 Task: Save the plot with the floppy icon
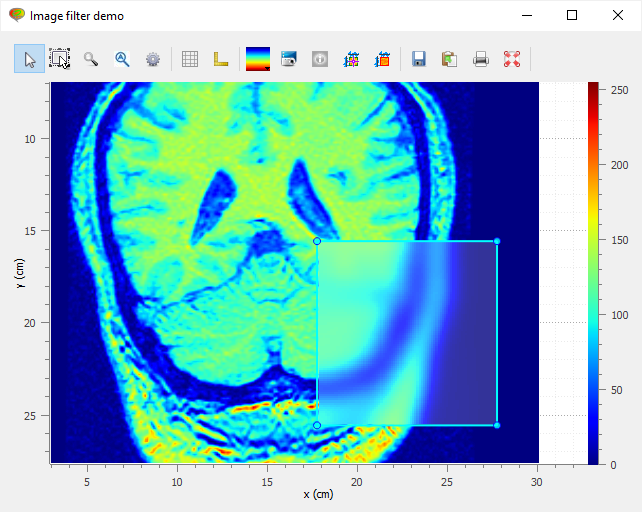tap(418, 59)
